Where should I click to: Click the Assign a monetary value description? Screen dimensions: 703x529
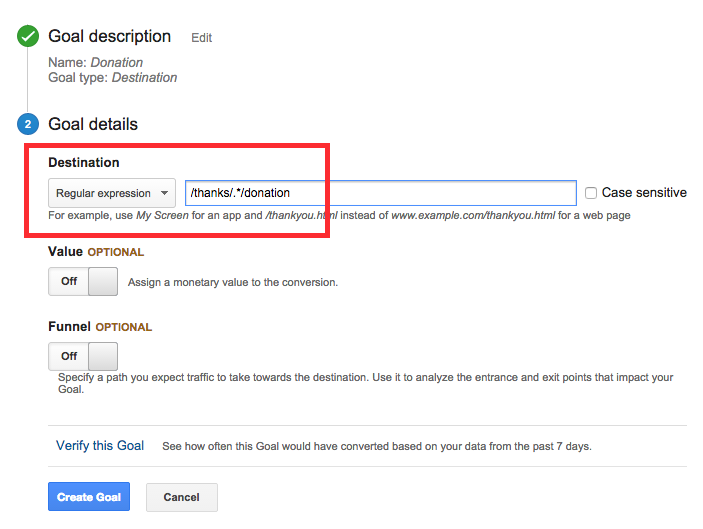pos(233,283)
